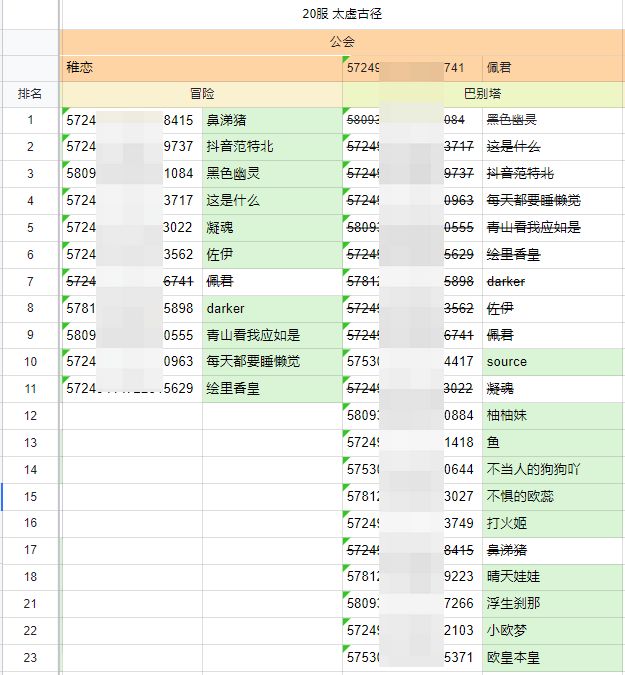The width and height of the screenshot is (625, 675).
Task: Click the 鱼 name cell
Action: [554, 443]
